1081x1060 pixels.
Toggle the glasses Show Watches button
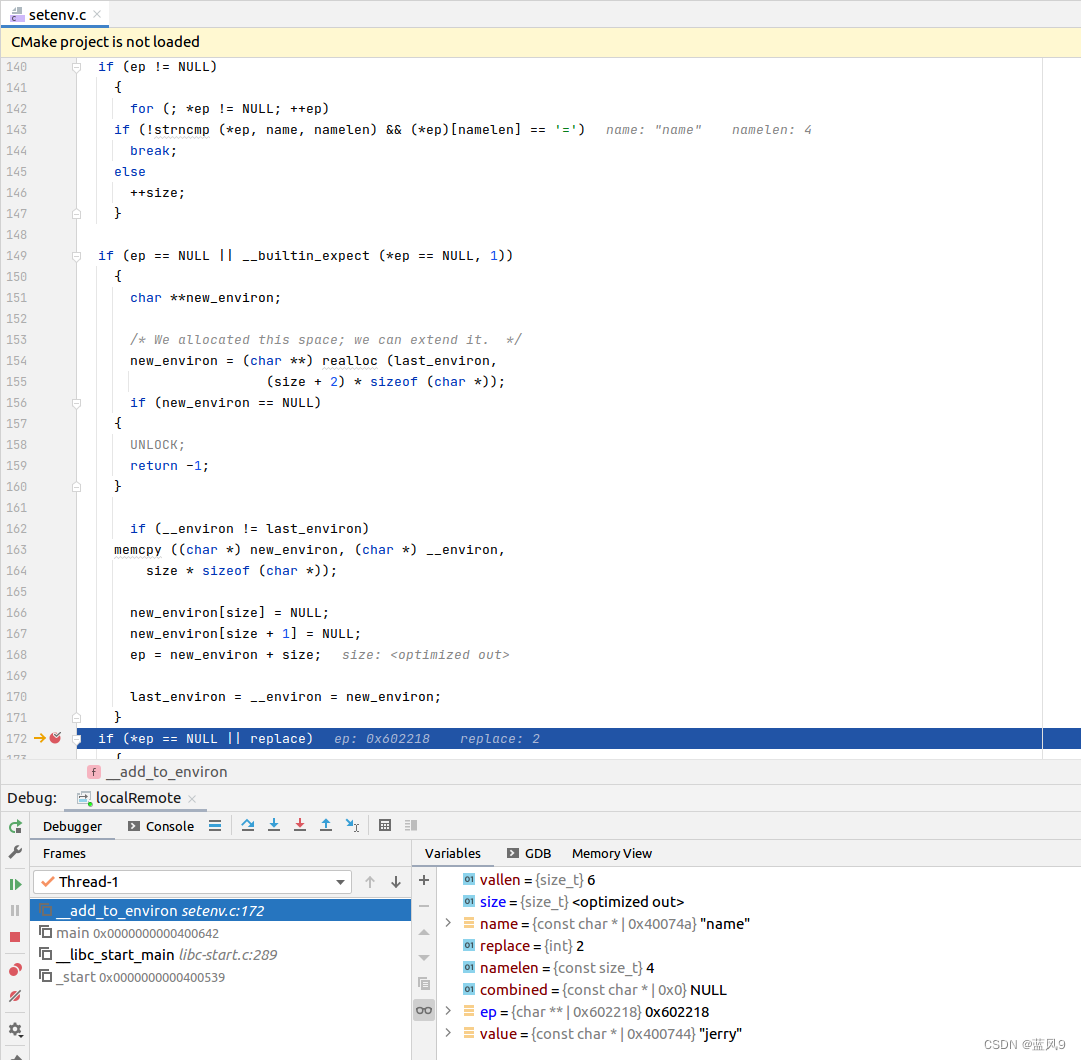point(424,1010)
